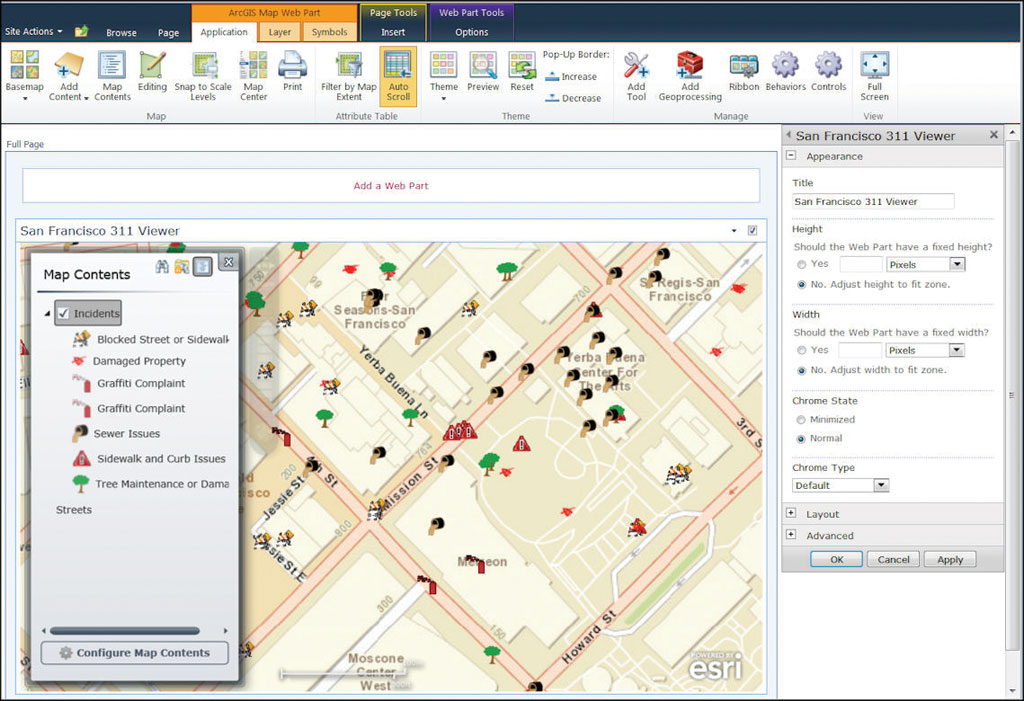The height and width of the screenshot is (701, 1024).
Task: Open the Basemap gallery icon
Action: [x=24, y=74]
